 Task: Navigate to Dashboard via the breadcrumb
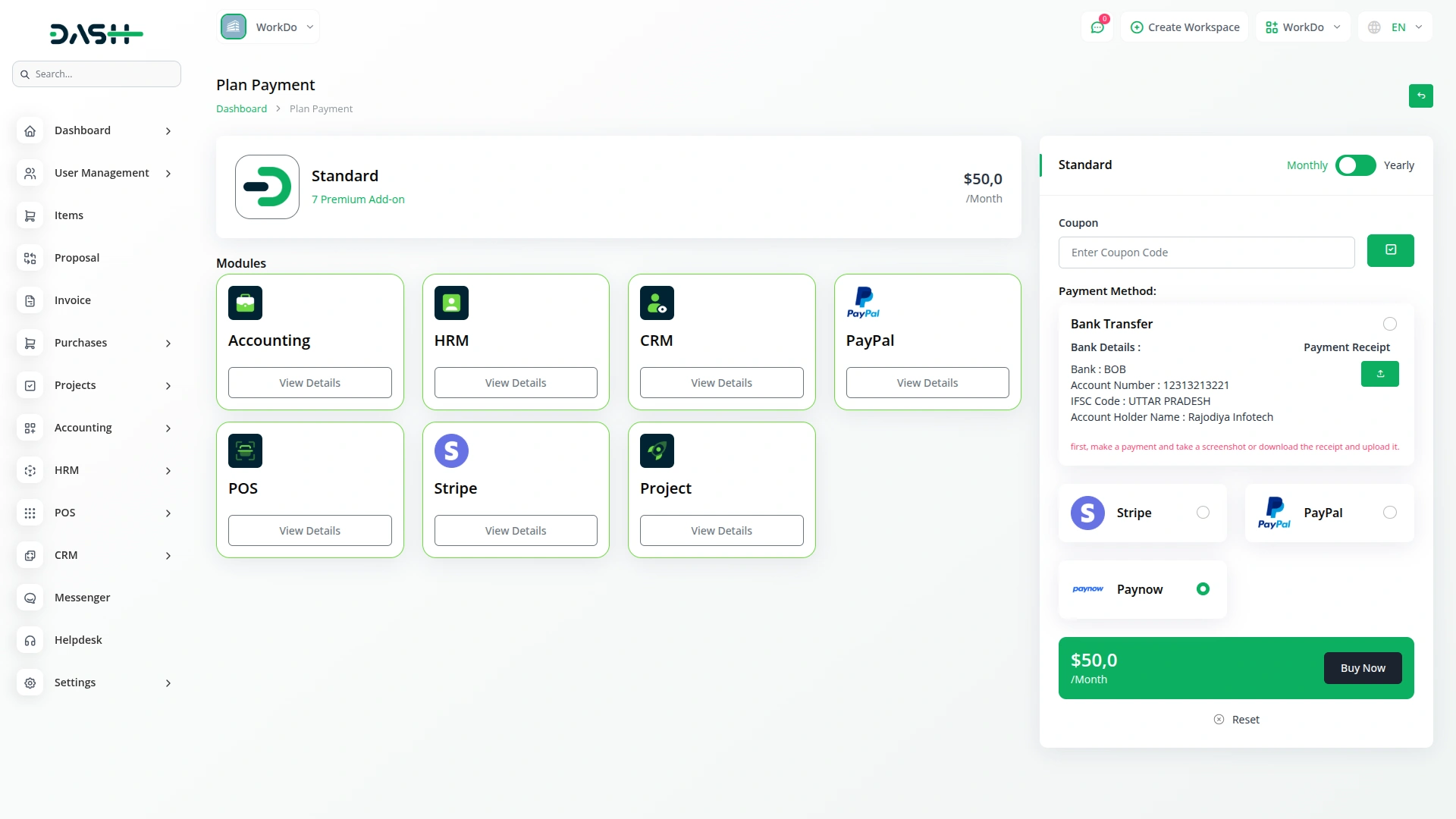[241, 108]
